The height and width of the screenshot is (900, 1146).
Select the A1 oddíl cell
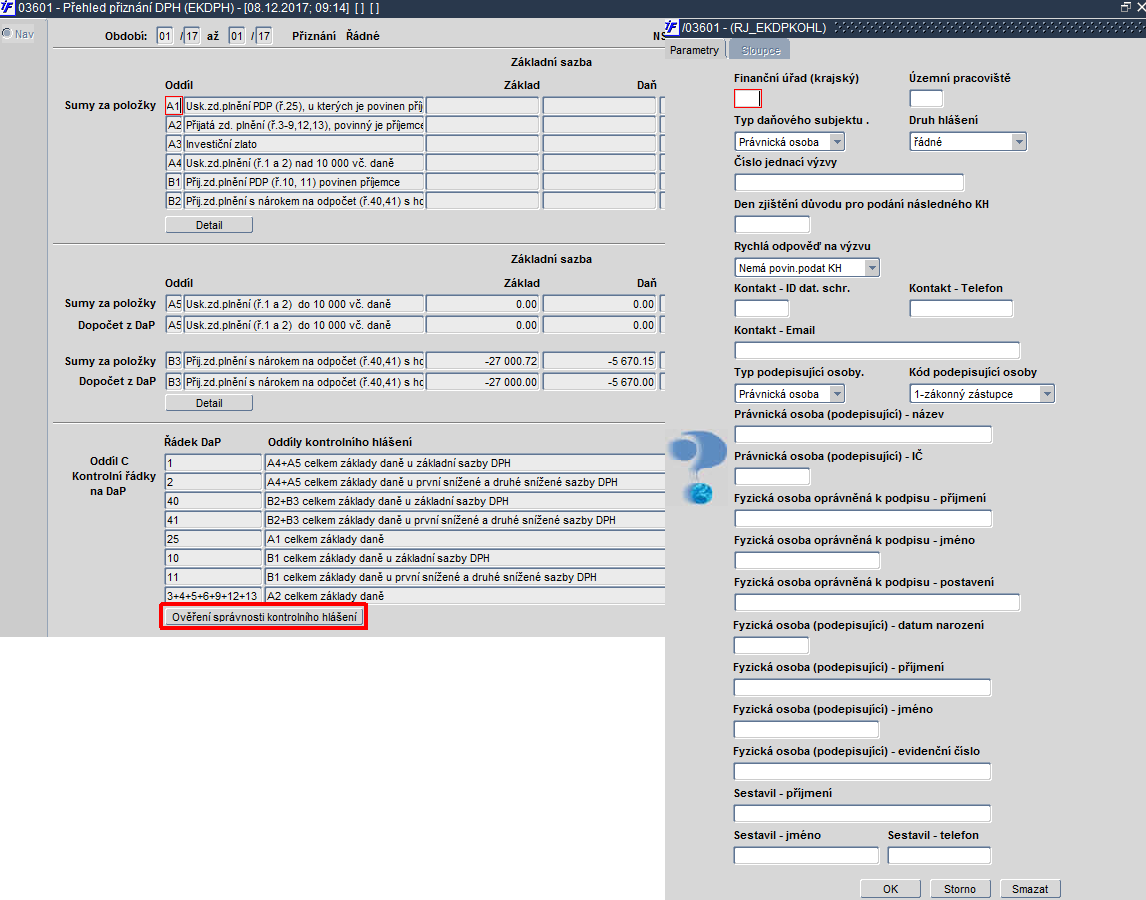173,106
